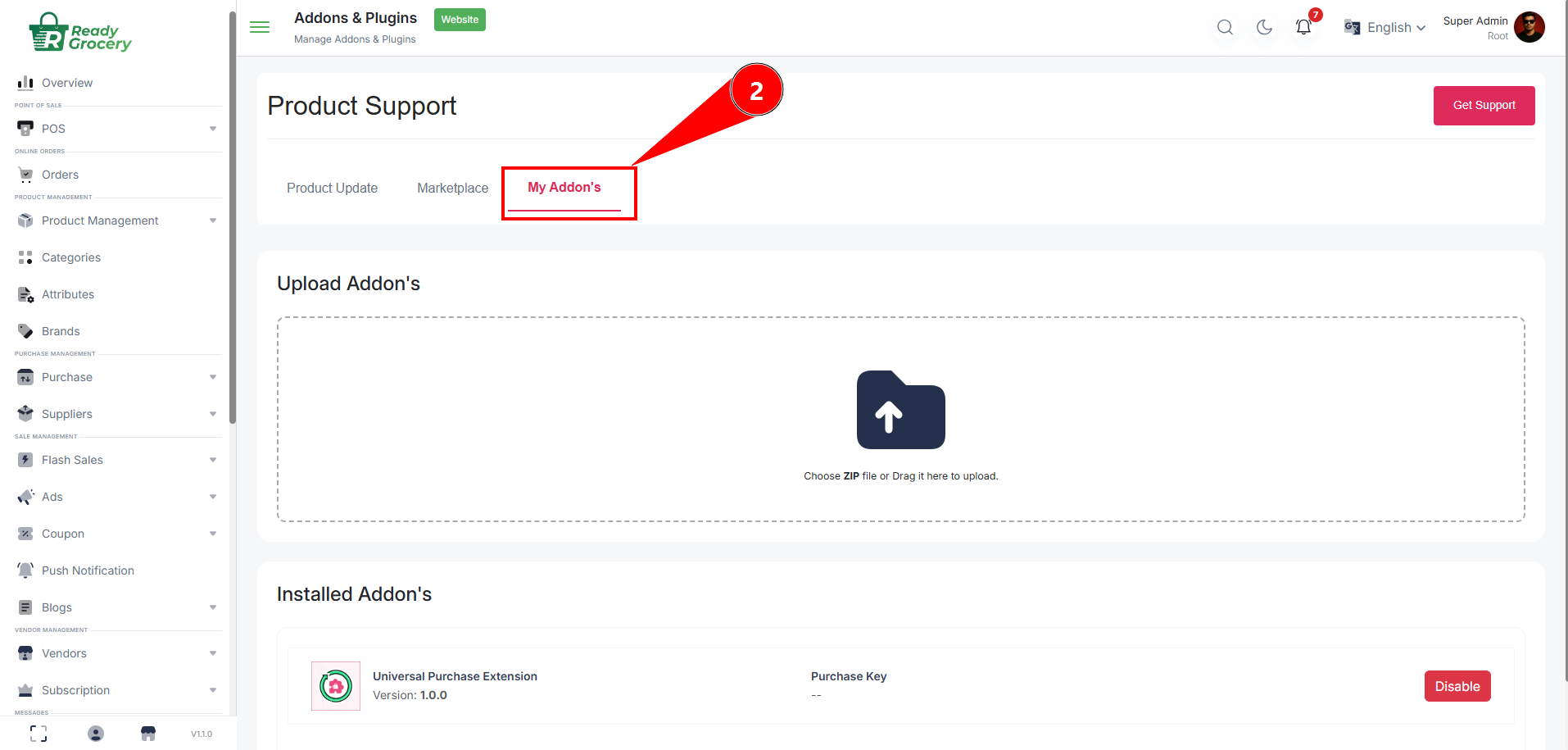Open the search icon in header
Screen dimensions: 1568x750
[1225, 27]
